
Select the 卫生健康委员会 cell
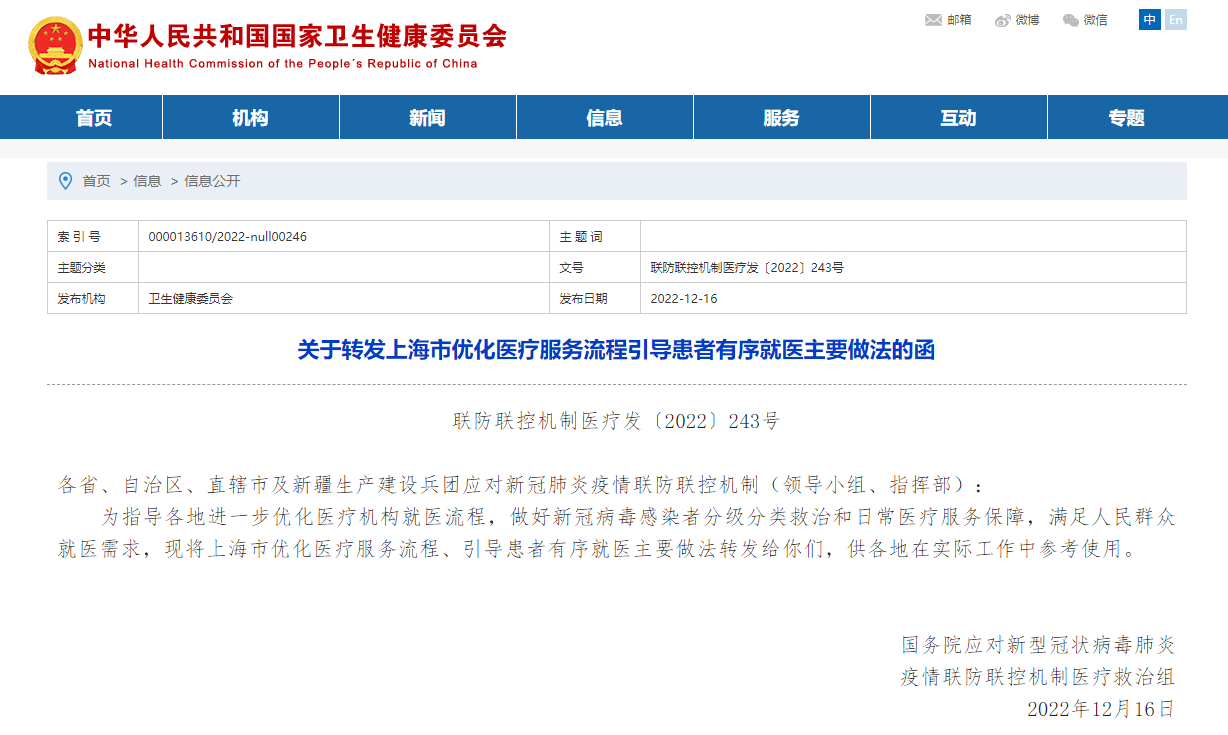coord(343,298)
